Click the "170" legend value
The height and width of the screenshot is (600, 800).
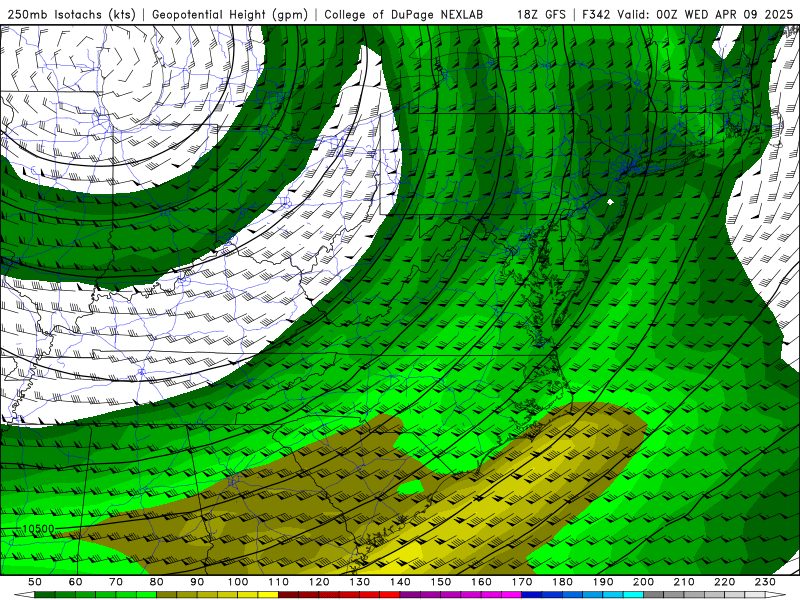522,582
